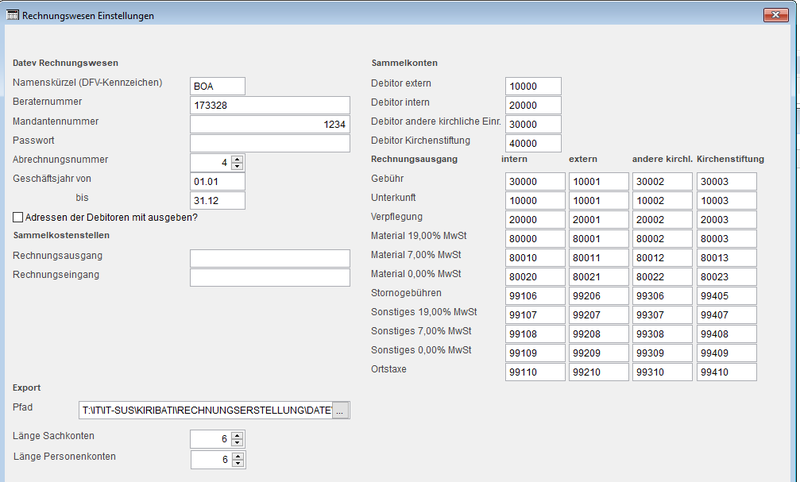Image resolution: width=800 pixels, height=482 pixels.
Task: Edit Material 7,00% MwSt intern 80010
Action: pos(535,258)
